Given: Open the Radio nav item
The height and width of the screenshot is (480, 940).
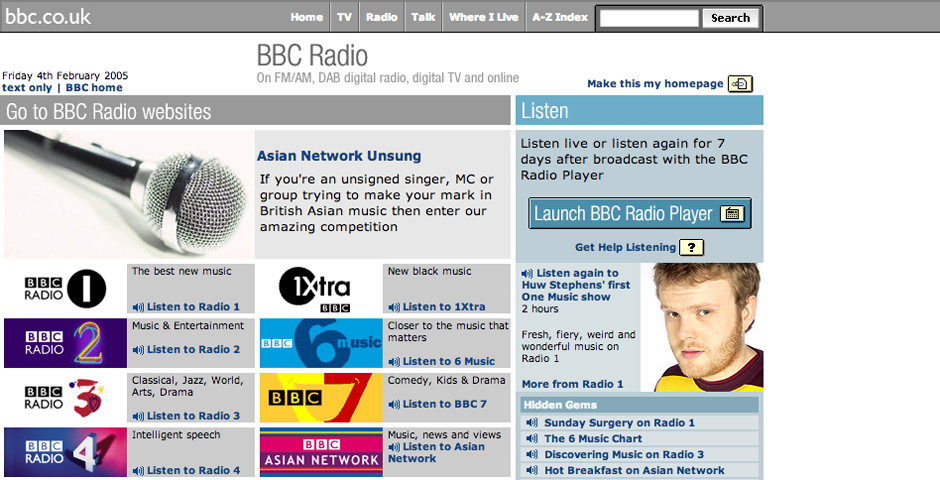Looking at the screenshot, I should tap(382, 17).
